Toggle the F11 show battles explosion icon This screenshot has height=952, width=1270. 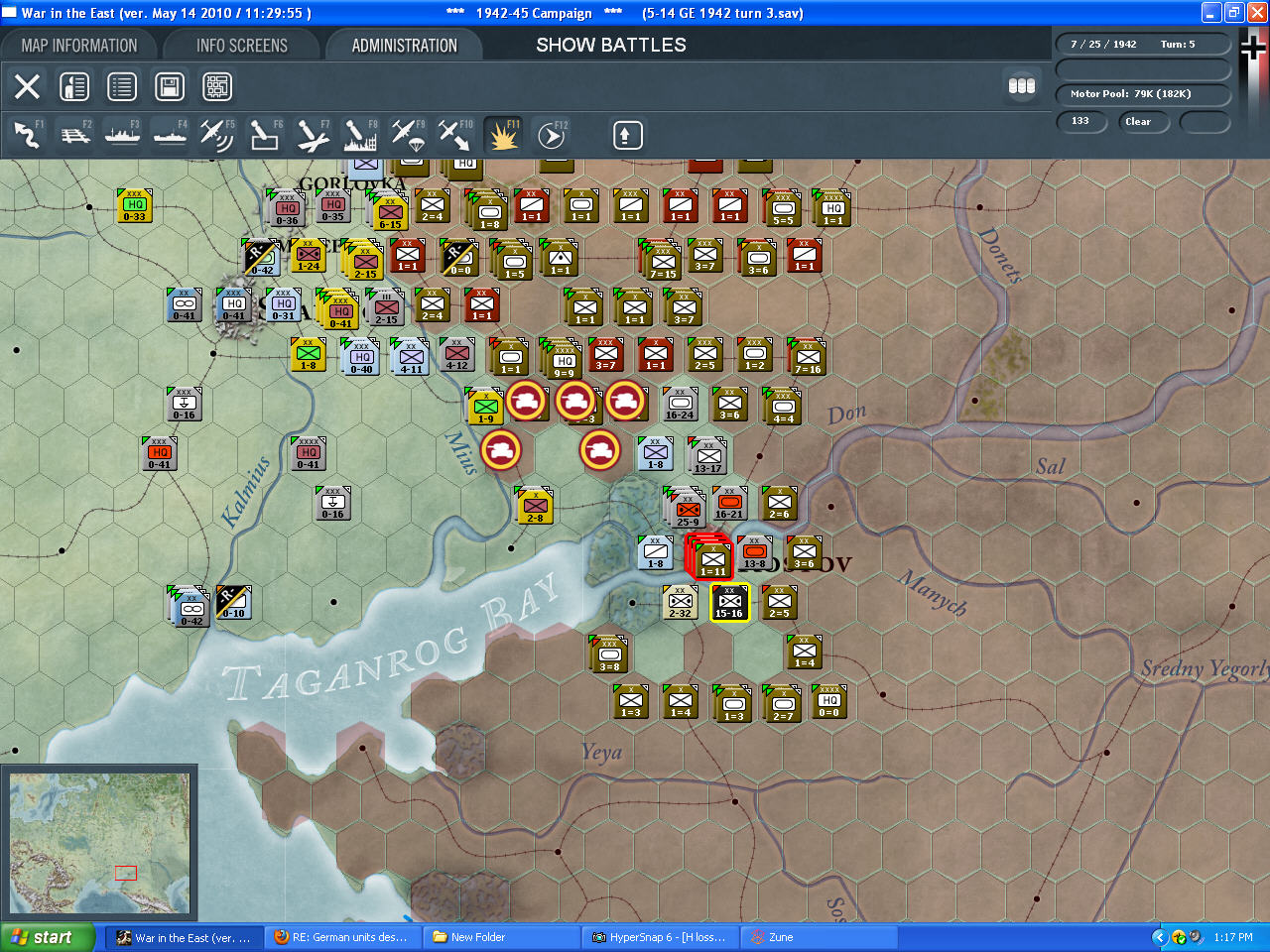(503, 135)
